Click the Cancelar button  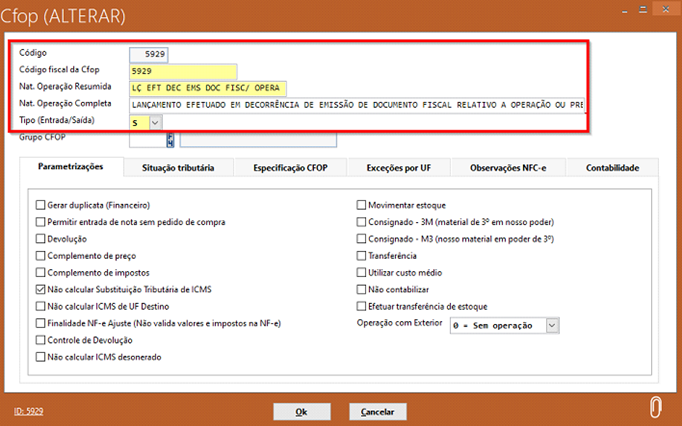[x=378, y=411]
